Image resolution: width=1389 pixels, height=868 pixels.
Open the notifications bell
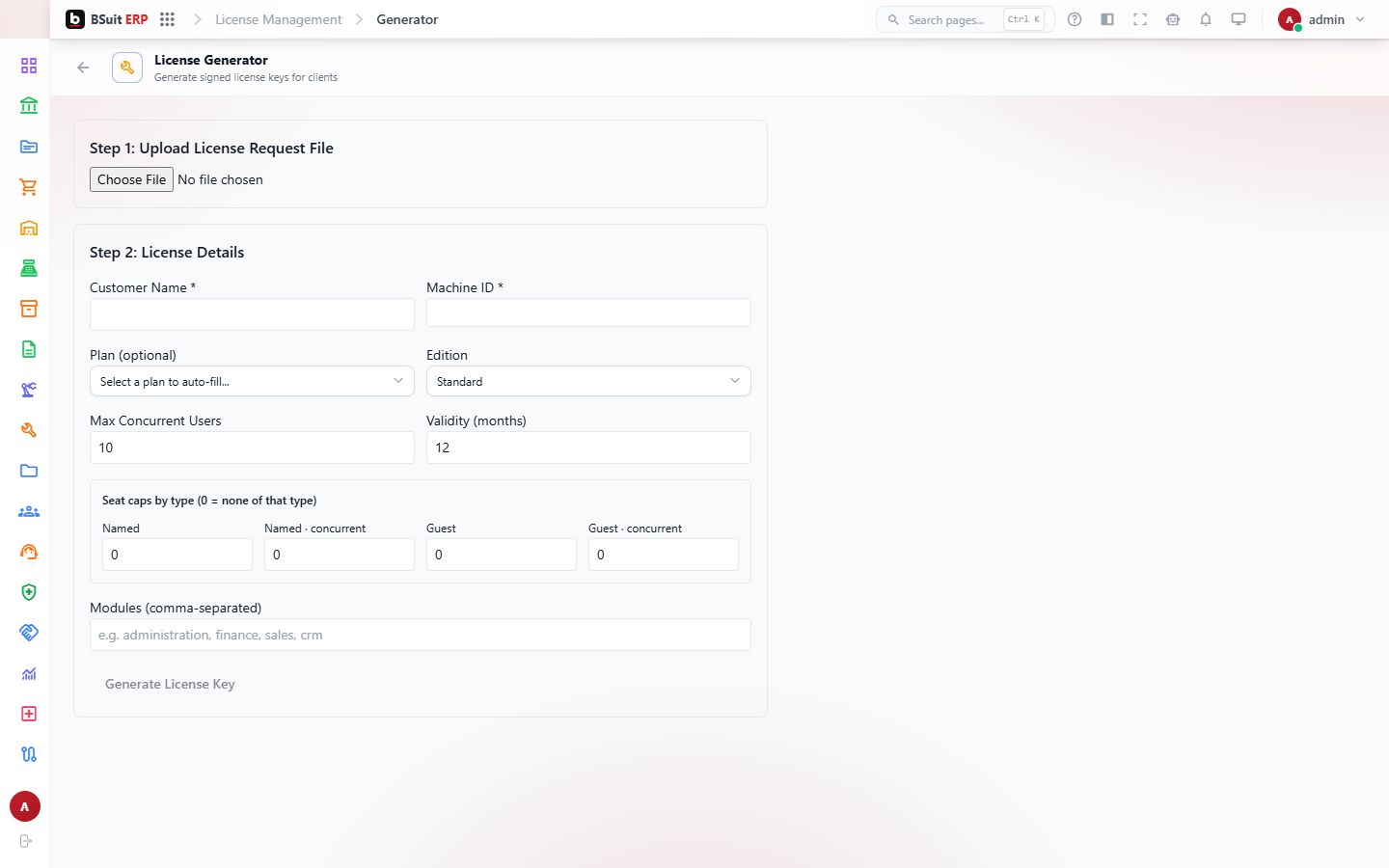pyautogui.click(x=1206, y=19)
